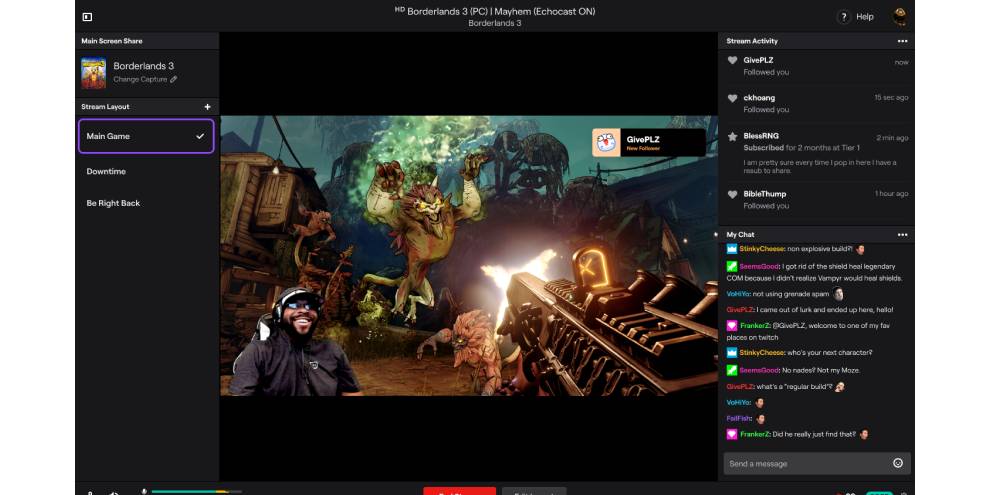Click the Main Screen Share header

(x=112, y=41)
